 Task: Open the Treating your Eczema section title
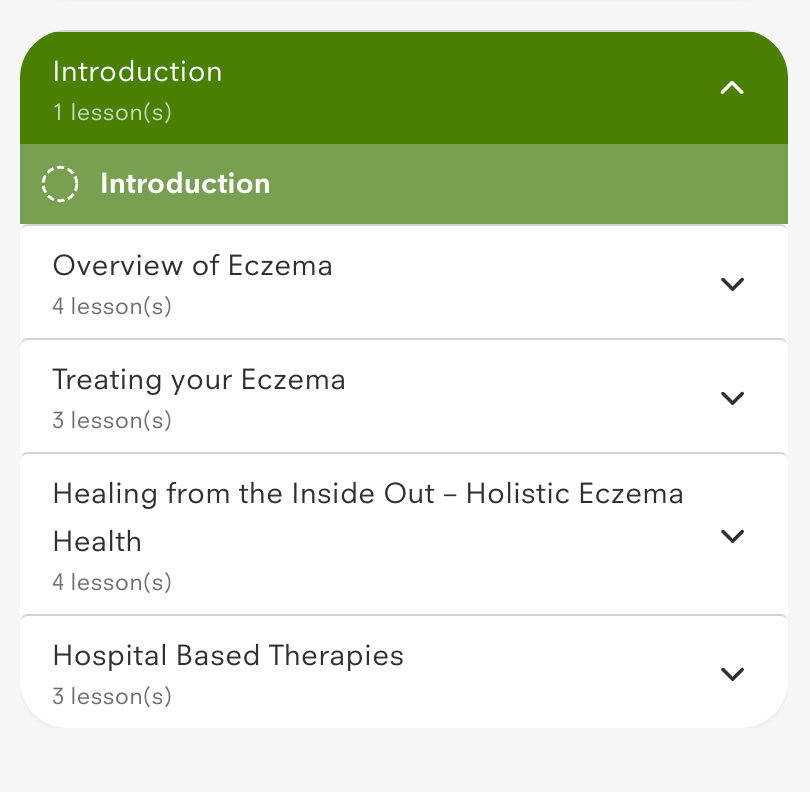(x=199, y=380)
